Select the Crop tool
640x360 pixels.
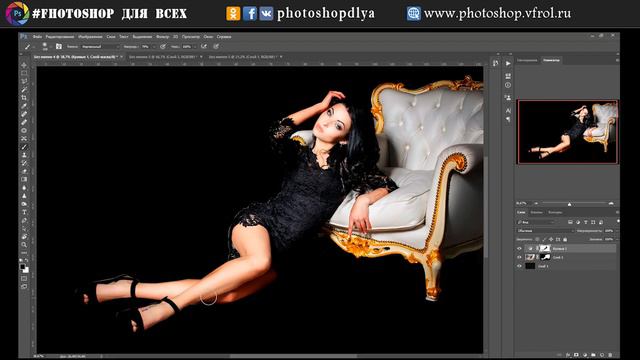pos(24,98)
